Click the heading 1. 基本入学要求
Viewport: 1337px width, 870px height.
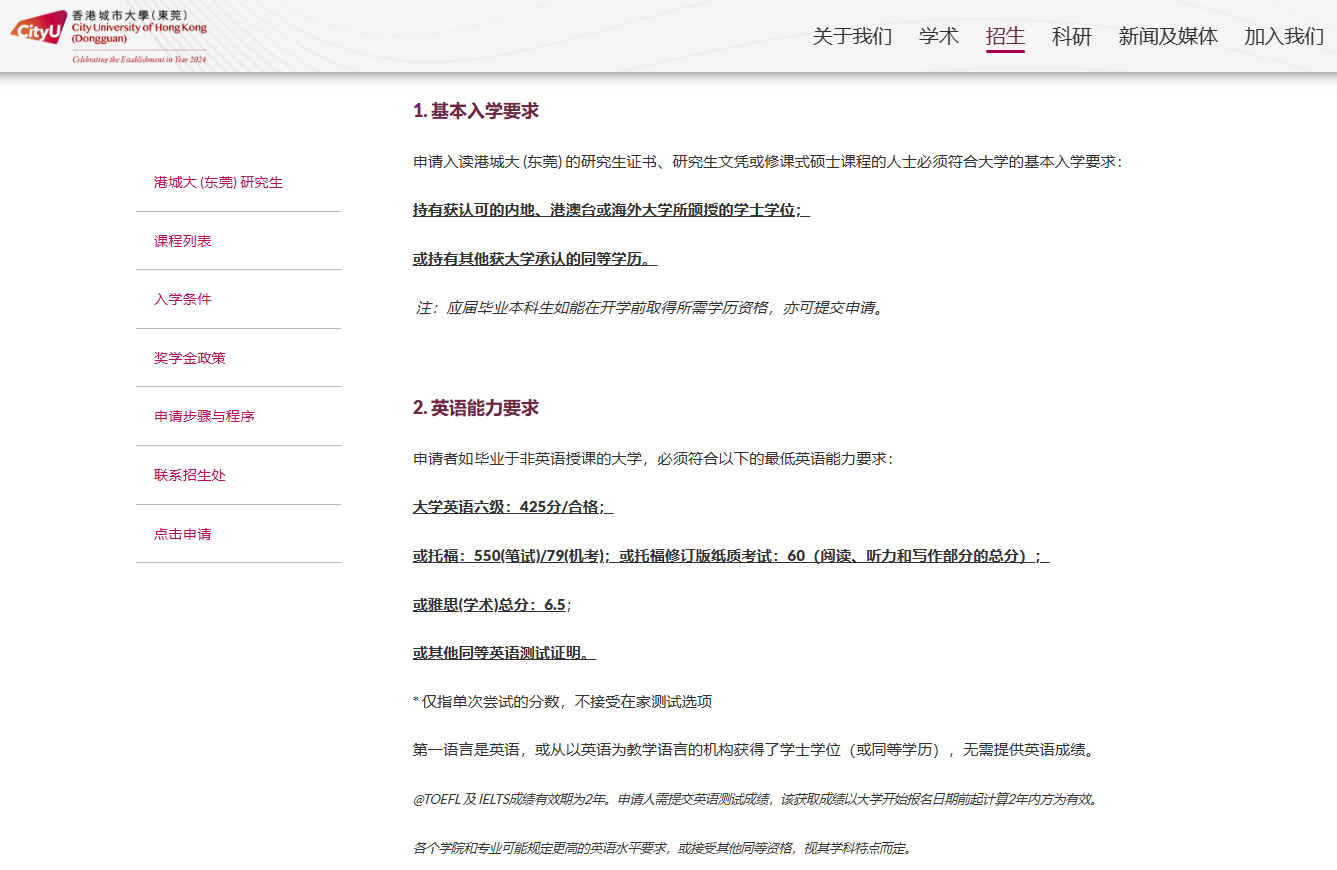[476, 111]
